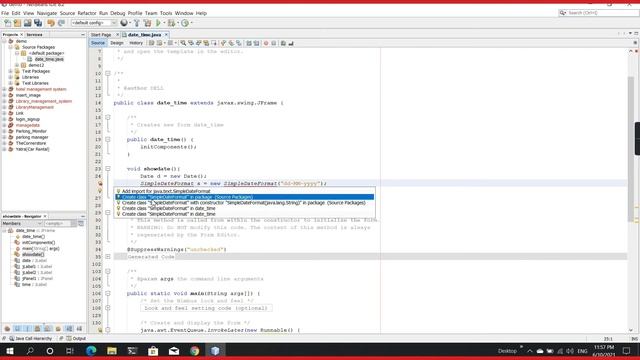The height and width of the screenshot is (360, 640).
Task: Toggle Show Inner Classes filter in Navigator
Action: click(x=48, y=329)
